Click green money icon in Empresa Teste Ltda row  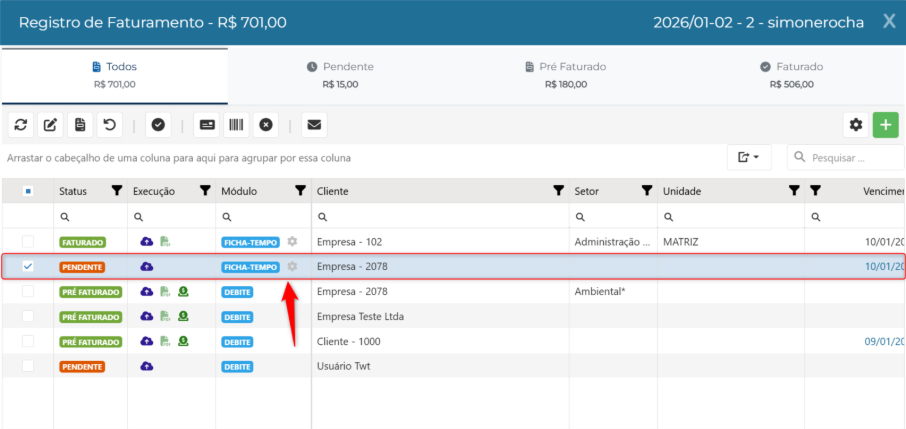pos(183,316)
